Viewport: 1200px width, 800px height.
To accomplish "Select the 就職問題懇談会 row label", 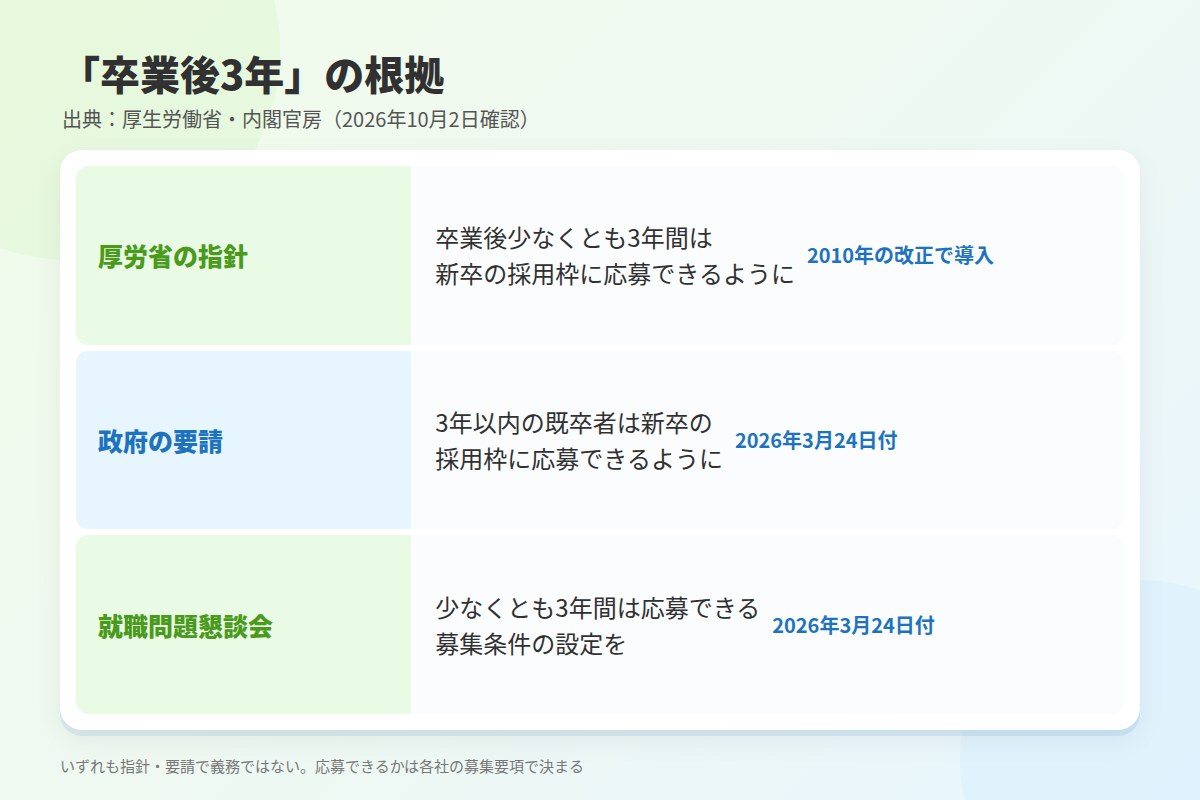I will [x=185, y=626].
